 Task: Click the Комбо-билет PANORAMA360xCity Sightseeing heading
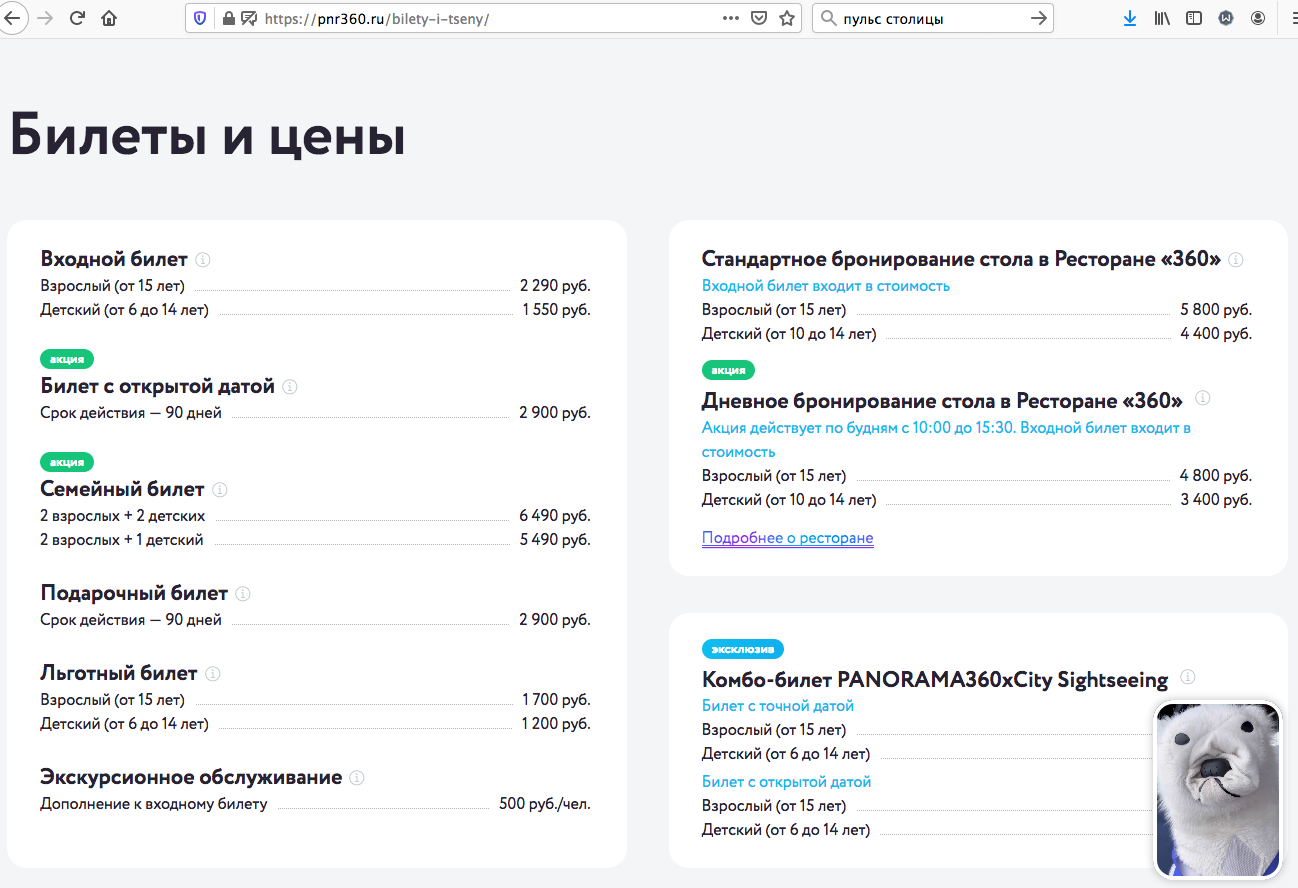click(935, 680)
